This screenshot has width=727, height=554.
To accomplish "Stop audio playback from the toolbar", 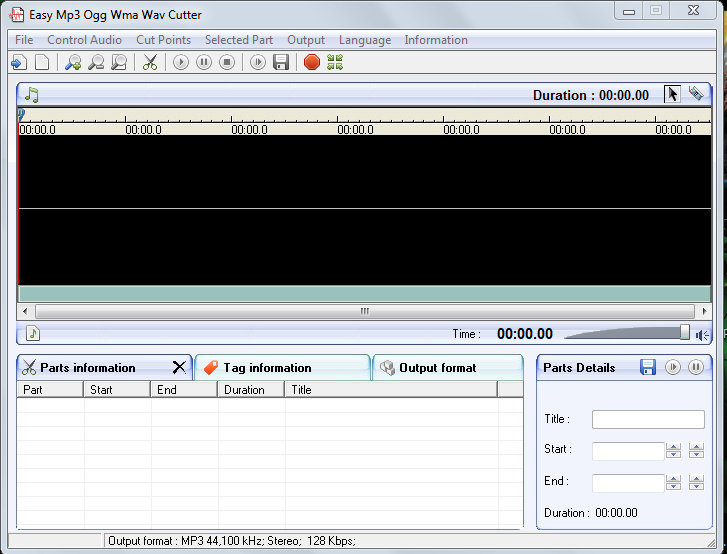I will [227, 62].
